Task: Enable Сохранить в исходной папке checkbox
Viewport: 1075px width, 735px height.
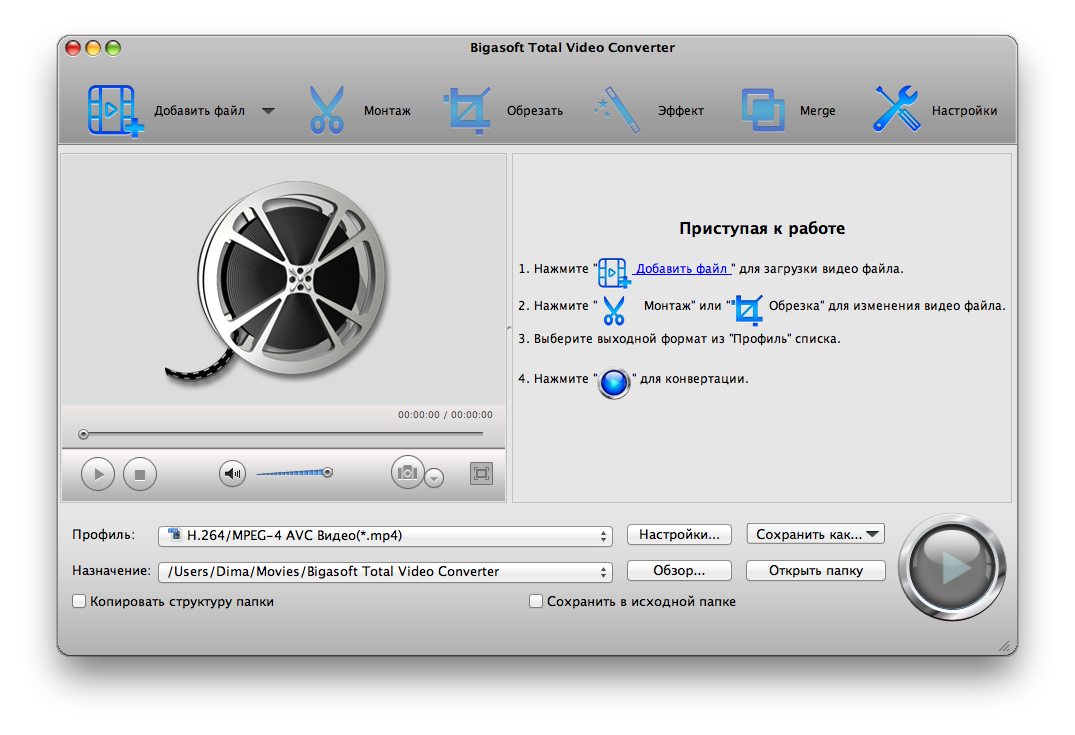Action: point(536,601)
